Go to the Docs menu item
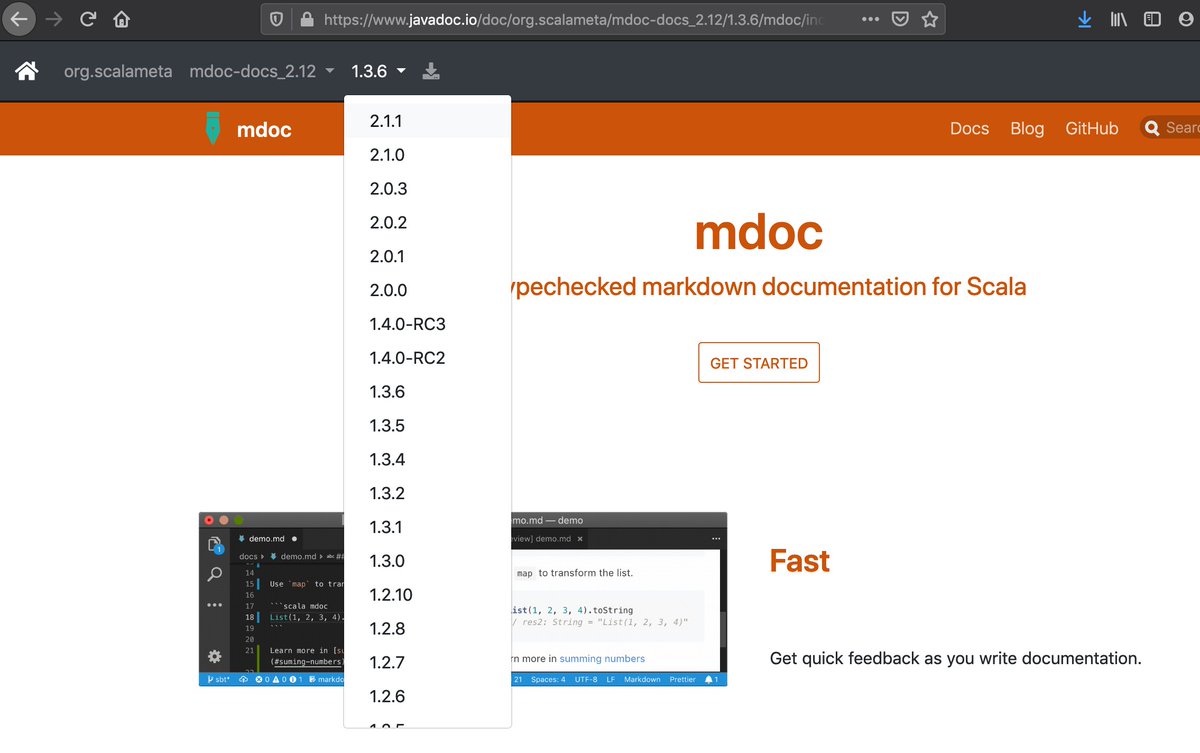Viewport: 1200px width, 753px height. pos(969,128)
